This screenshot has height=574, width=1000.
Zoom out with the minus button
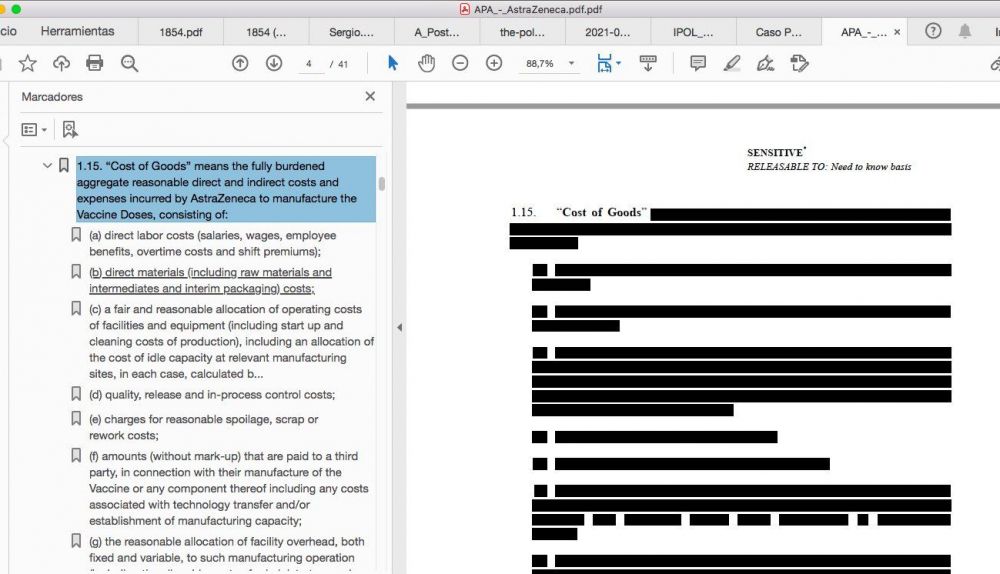[x=460, y=63]
